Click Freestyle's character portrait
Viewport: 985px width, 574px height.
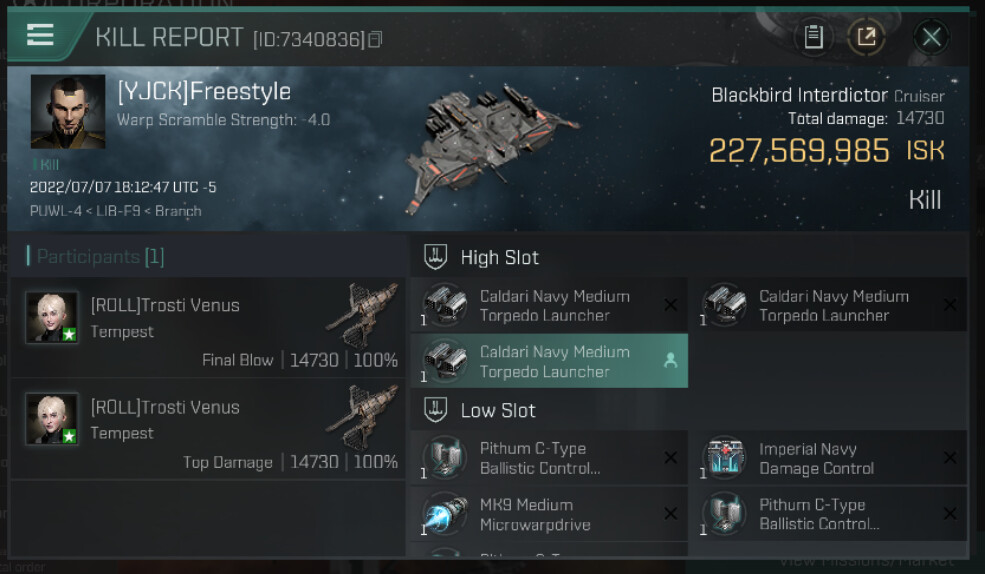coord(68,112)
